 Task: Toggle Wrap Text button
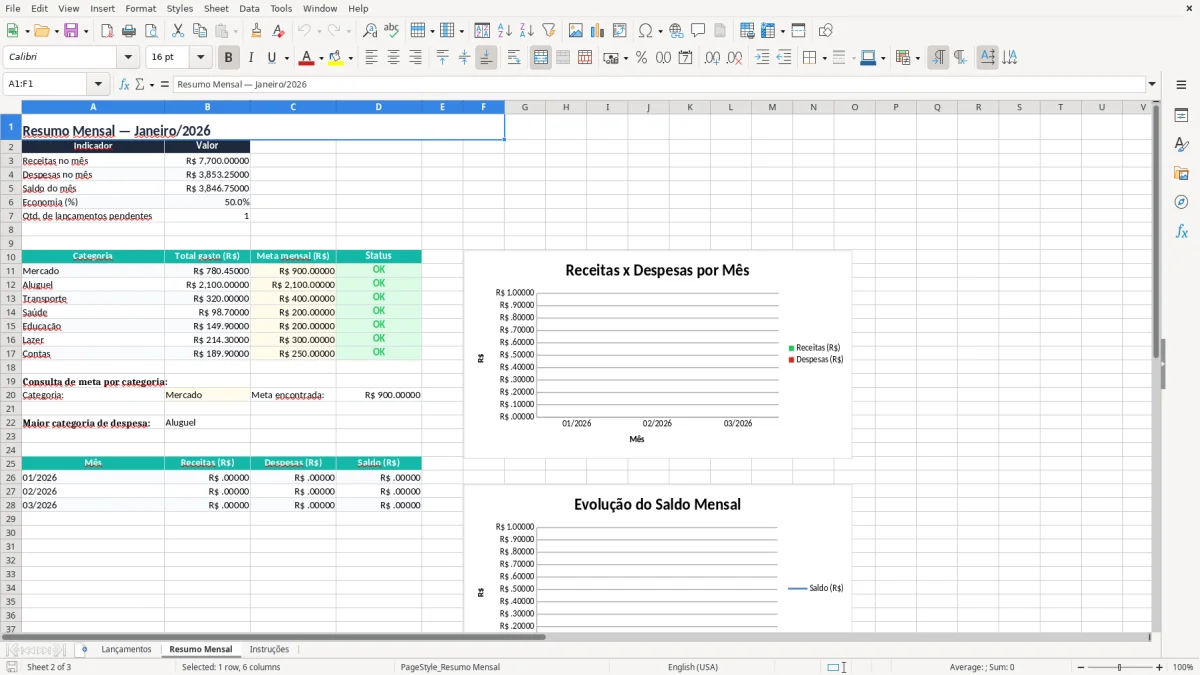[x=514, y=58]
